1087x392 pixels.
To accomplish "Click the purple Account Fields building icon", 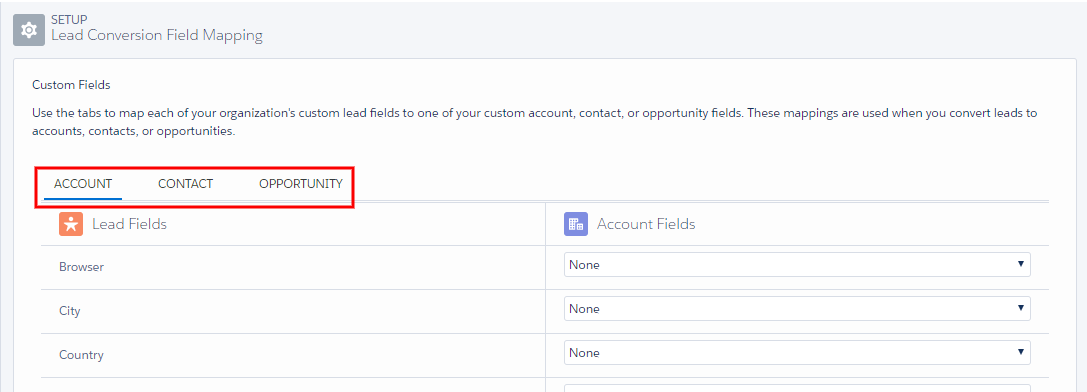I will coord(575,224).
